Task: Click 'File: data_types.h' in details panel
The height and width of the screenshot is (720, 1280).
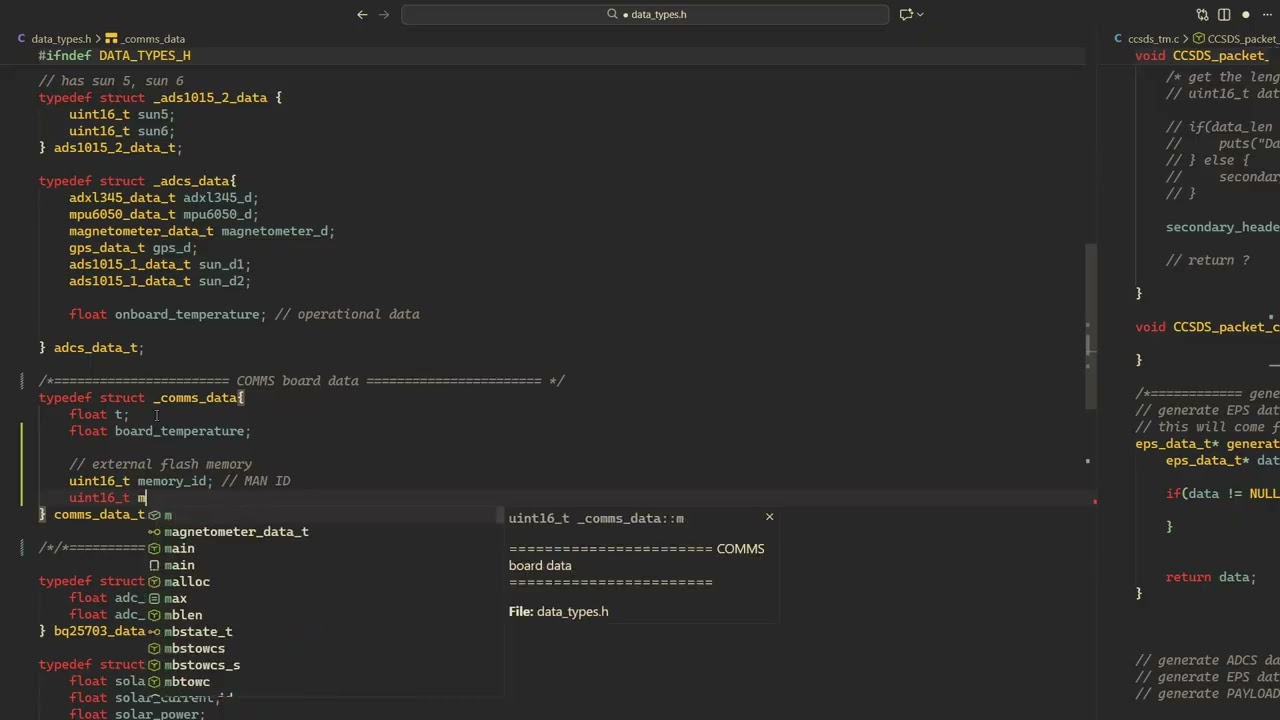Action: (558, 611)
